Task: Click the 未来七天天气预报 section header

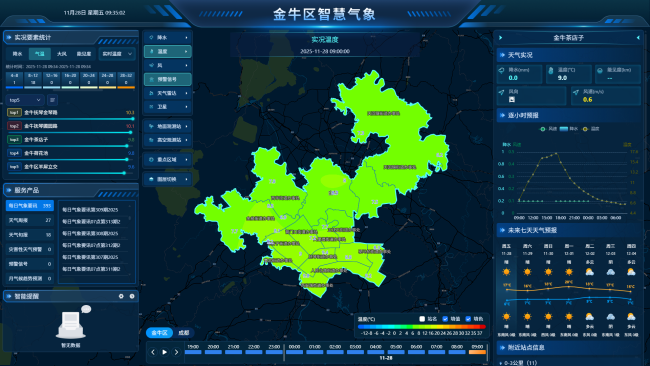Action: pos(570,230)
